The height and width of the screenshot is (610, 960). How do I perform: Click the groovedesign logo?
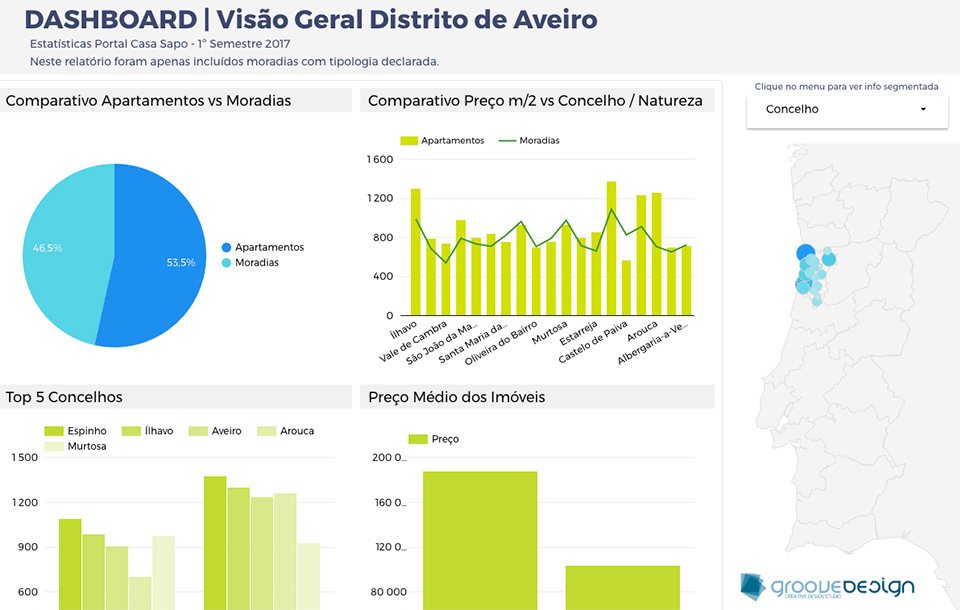click(827, 587)
